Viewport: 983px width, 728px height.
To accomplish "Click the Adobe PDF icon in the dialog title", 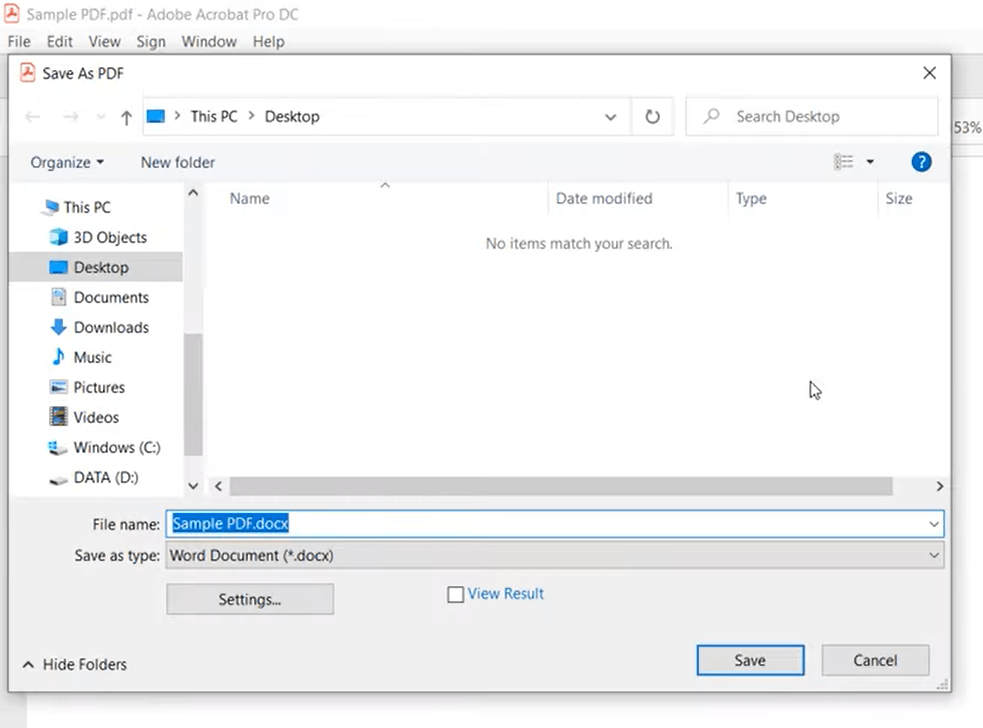I will [x=28, y=73].
